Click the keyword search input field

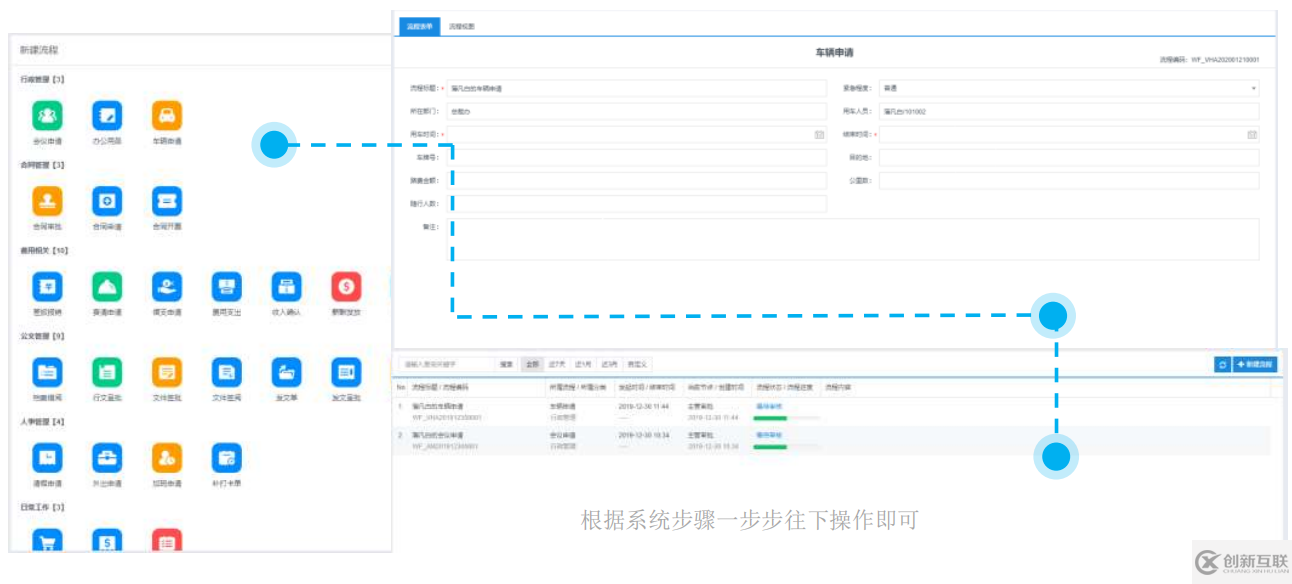coord(445,364)
